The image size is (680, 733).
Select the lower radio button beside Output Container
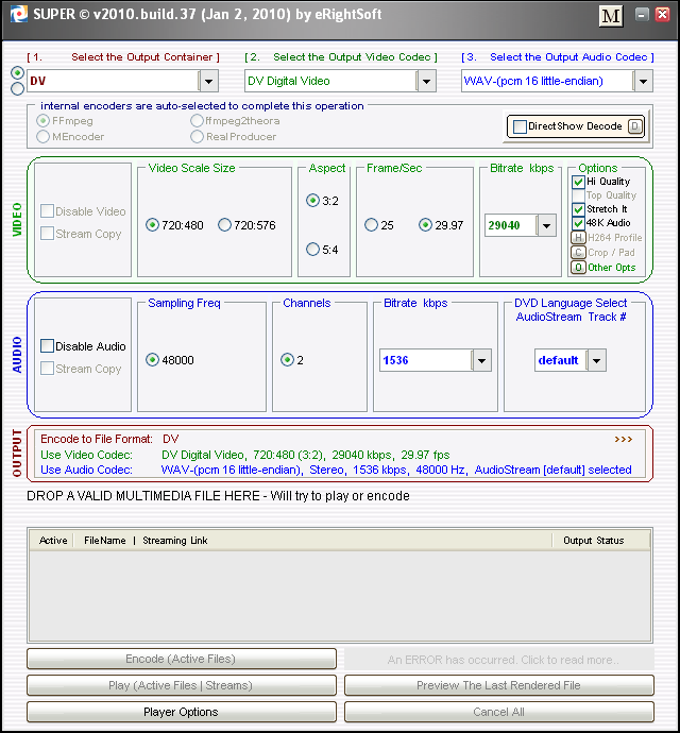tap(17, 88)
